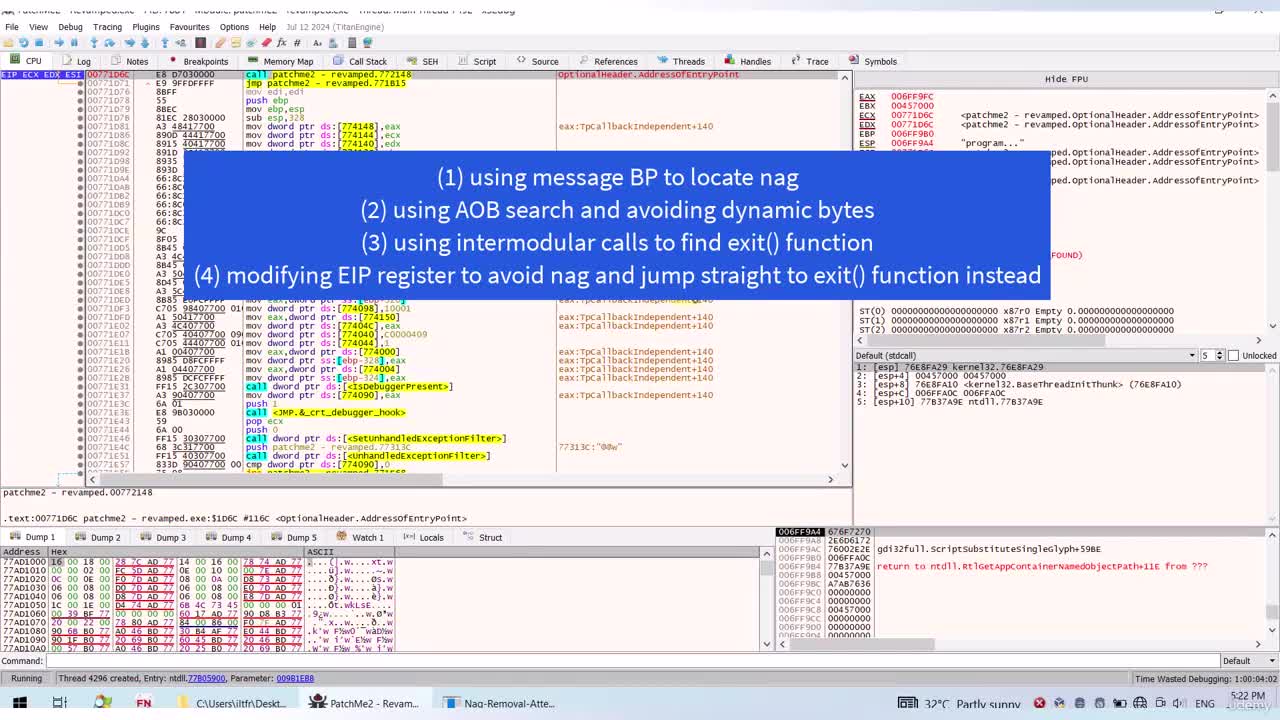Click the Pause execution toolbar icon
The width and height of the screenshot is (1280, 720).
[x=74, y=43]
